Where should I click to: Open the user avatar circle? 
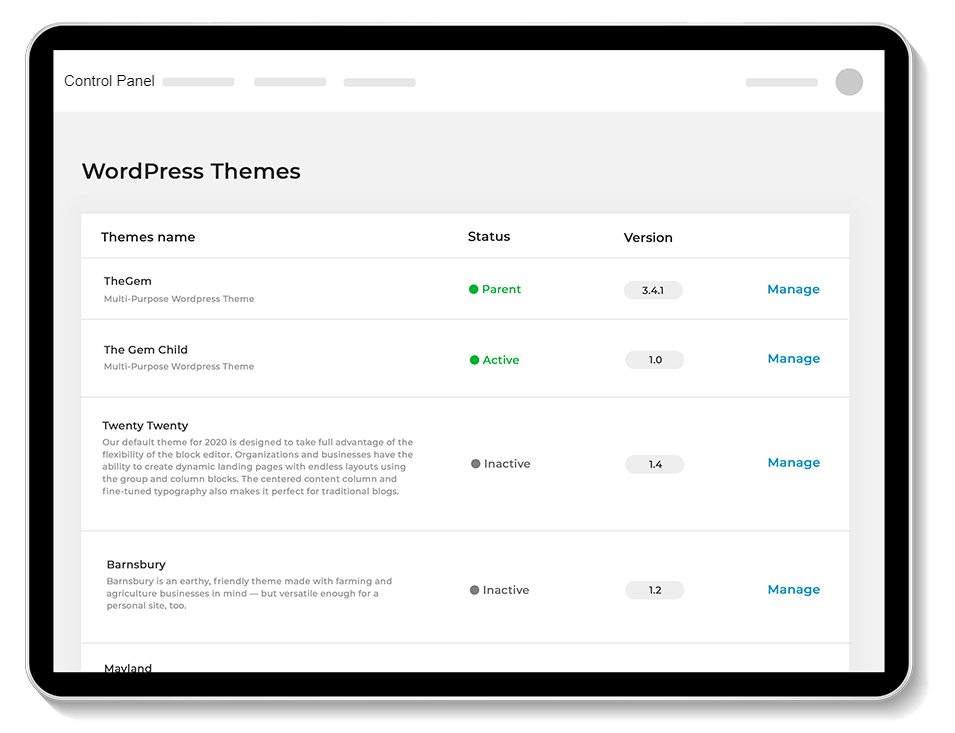point(848,82)
